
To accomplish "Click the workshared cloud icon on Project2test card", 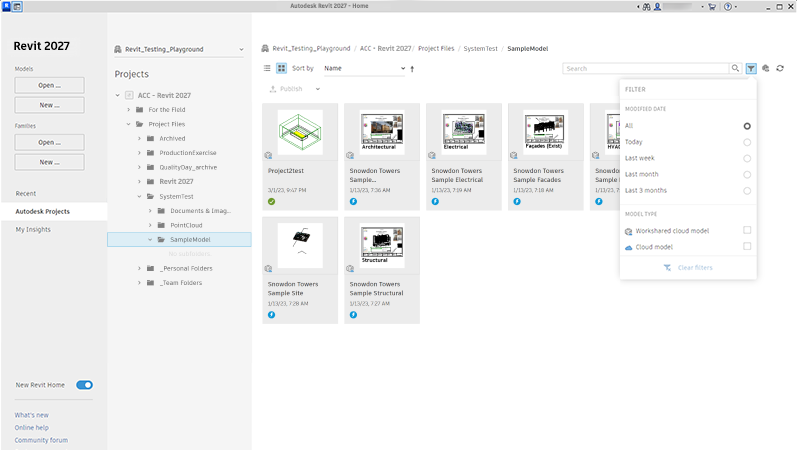I will click(268, 156).
